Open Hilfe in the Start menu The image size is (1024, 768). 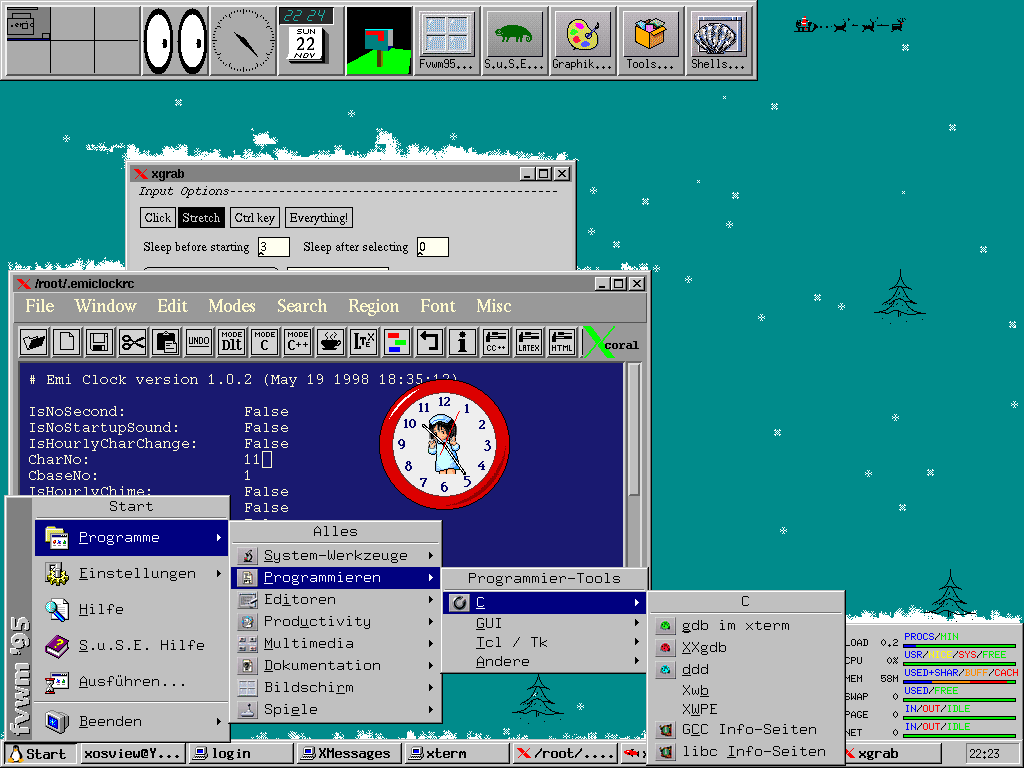pos(131,609)
